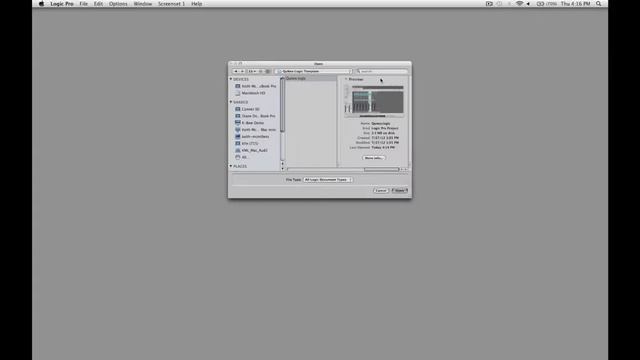The image size is (640, 360).
Task: Click the screen recording menu bar icon
Action: pyautogui.click(x=489, y=4)
